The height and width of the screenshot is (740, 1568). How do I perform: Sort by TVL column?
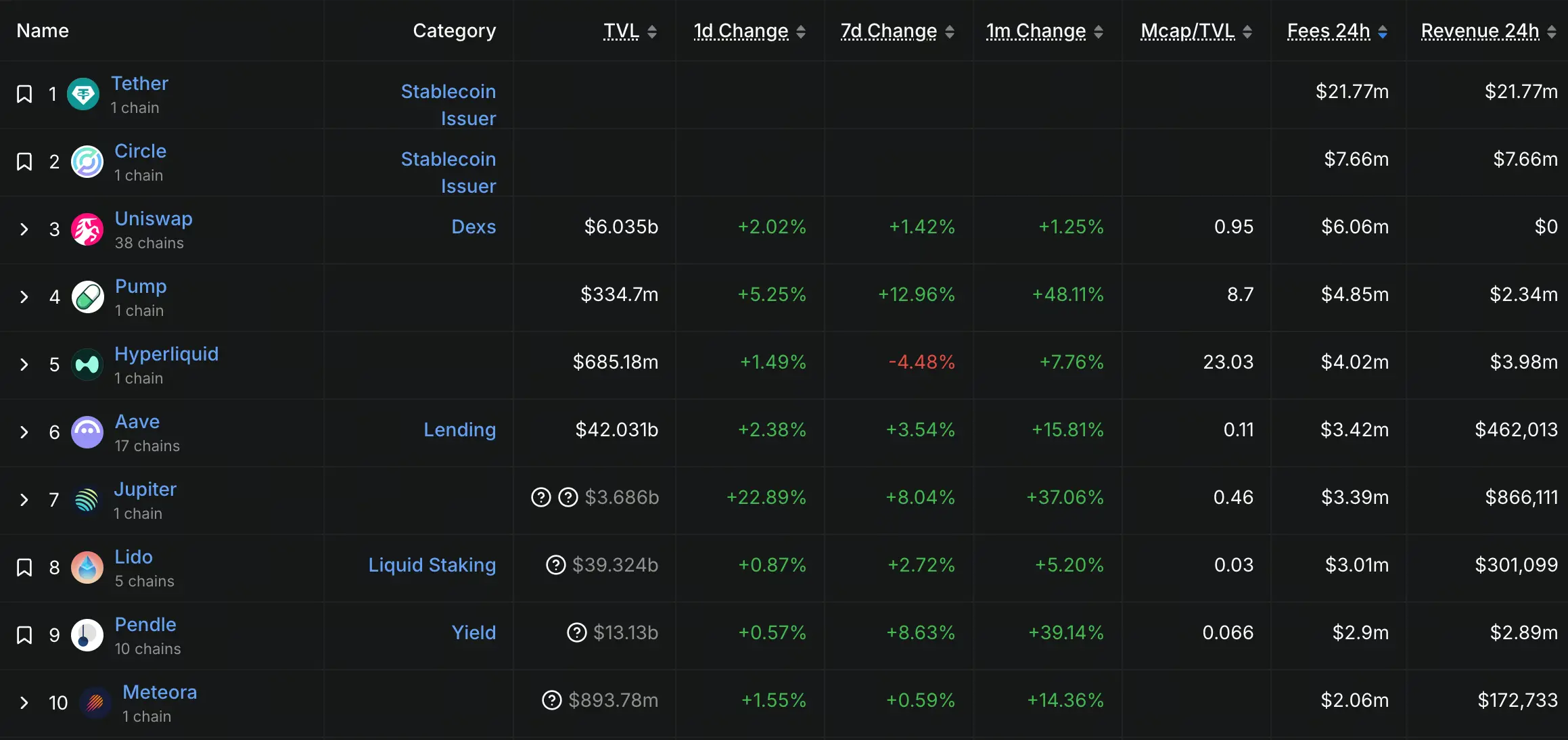coord(630,31)
